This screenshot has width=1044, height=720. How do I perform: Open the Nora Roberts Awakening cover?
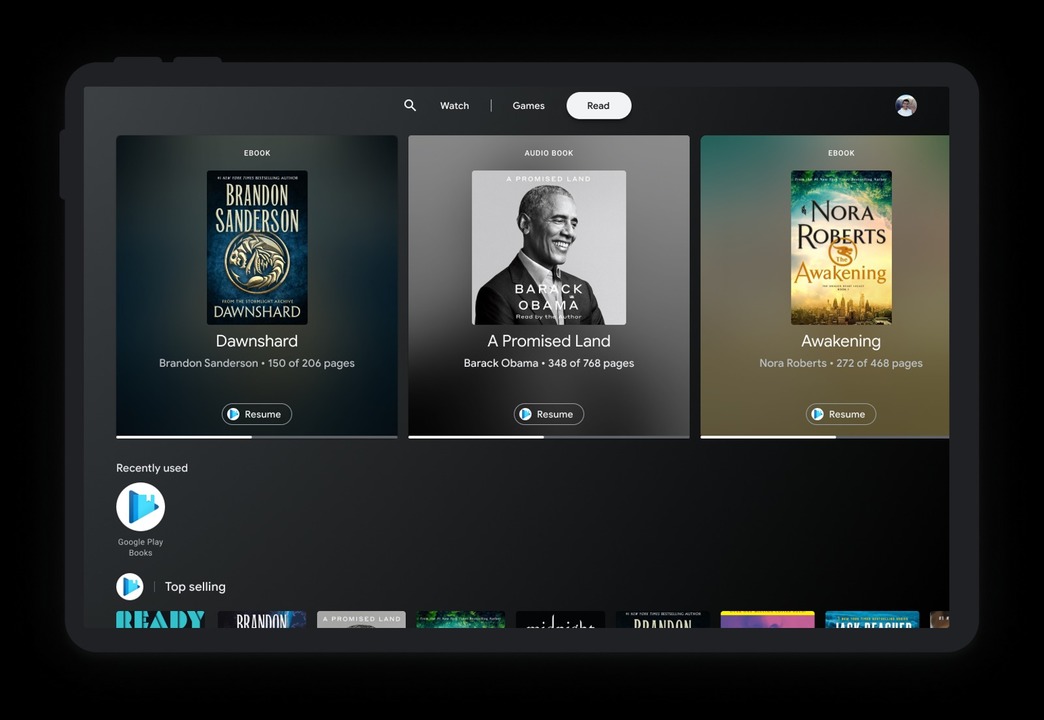(841, 248)
